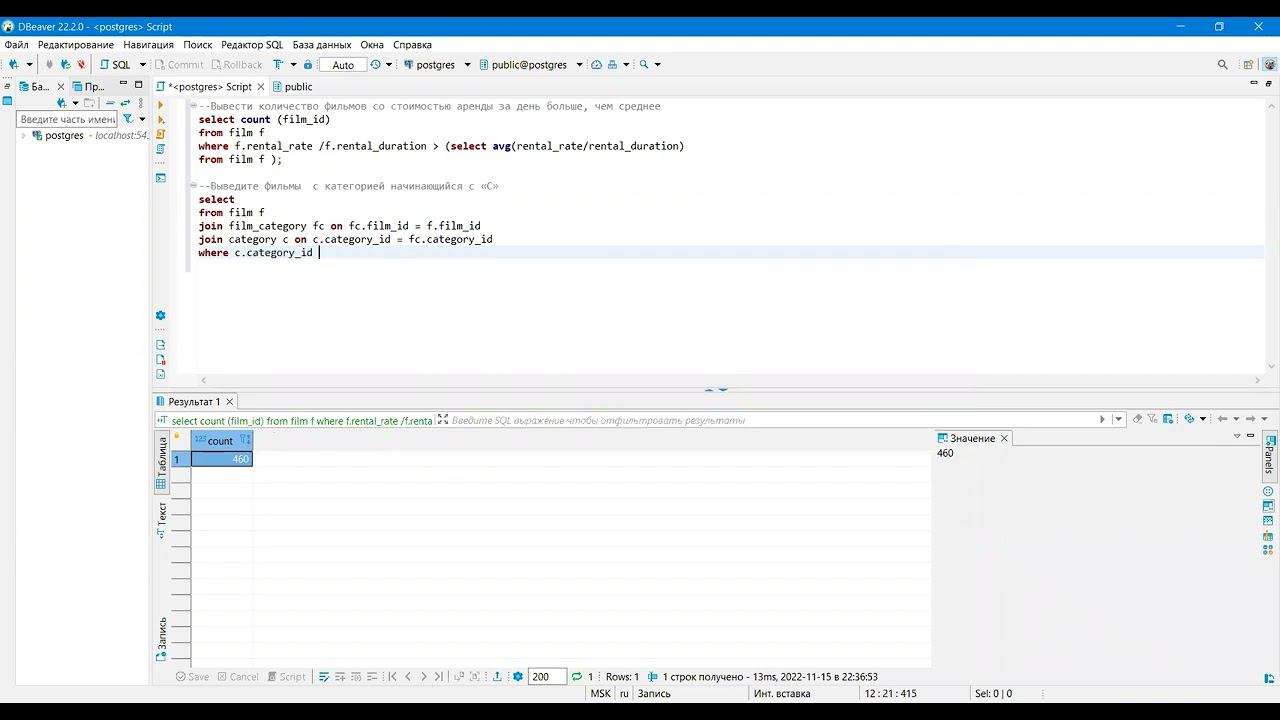Open the Редактор SQL menu

coord(252,45)
